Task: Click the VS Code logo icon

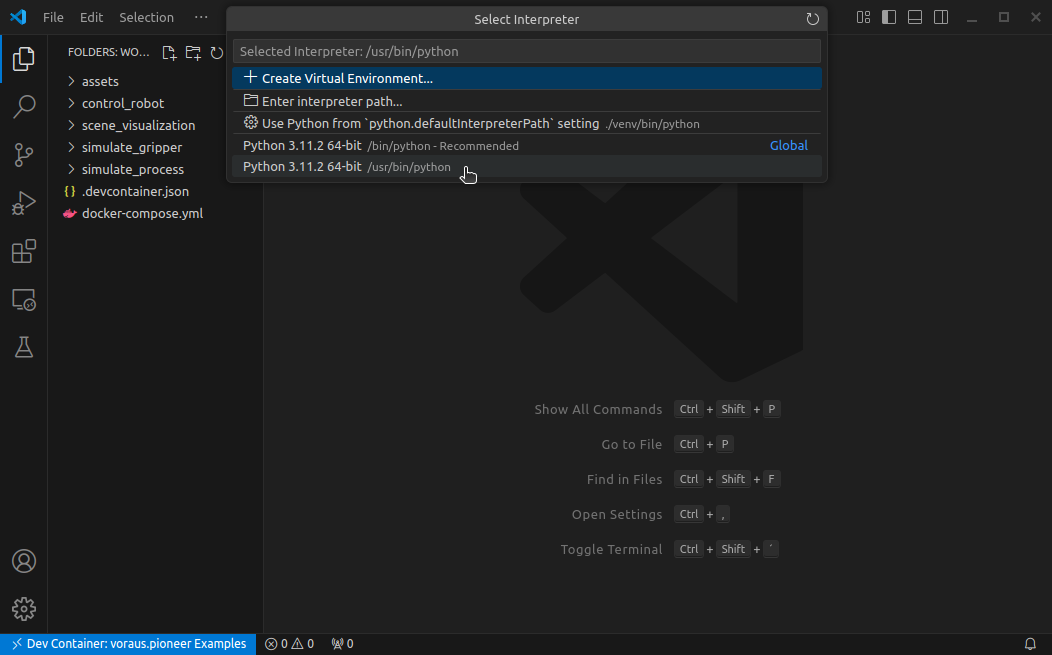Action: click(18, 17)
